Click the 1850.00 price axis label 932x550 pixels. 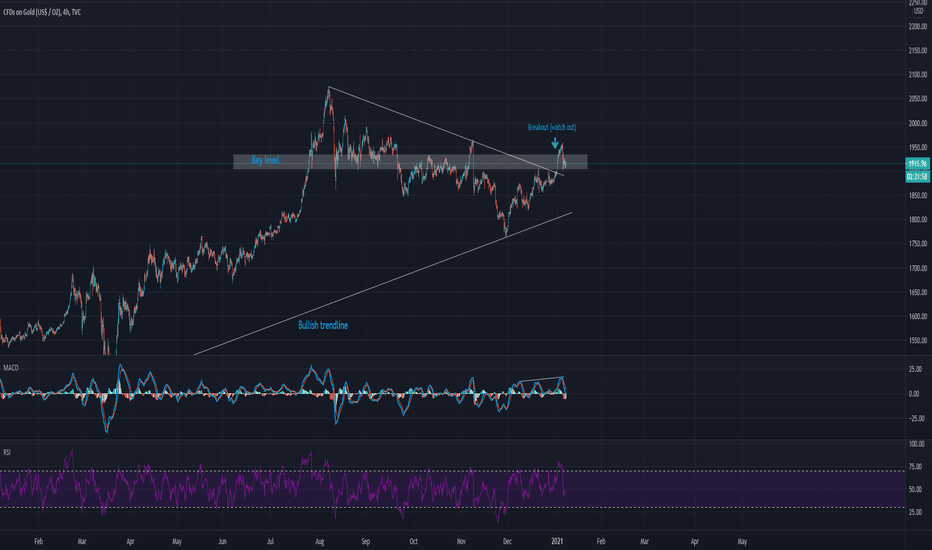918,196
